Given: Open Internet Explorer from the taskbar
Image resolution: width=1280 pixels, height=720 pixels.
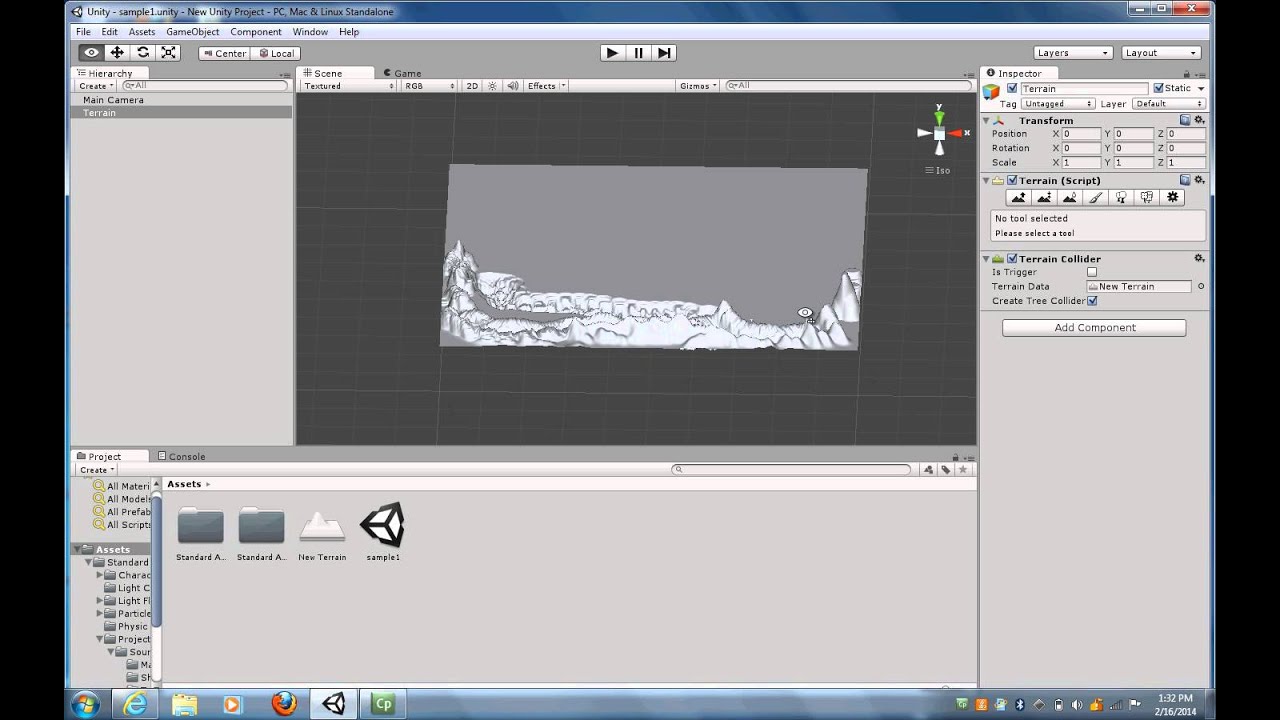Looking at the screenshot, I should click(135, 704).
